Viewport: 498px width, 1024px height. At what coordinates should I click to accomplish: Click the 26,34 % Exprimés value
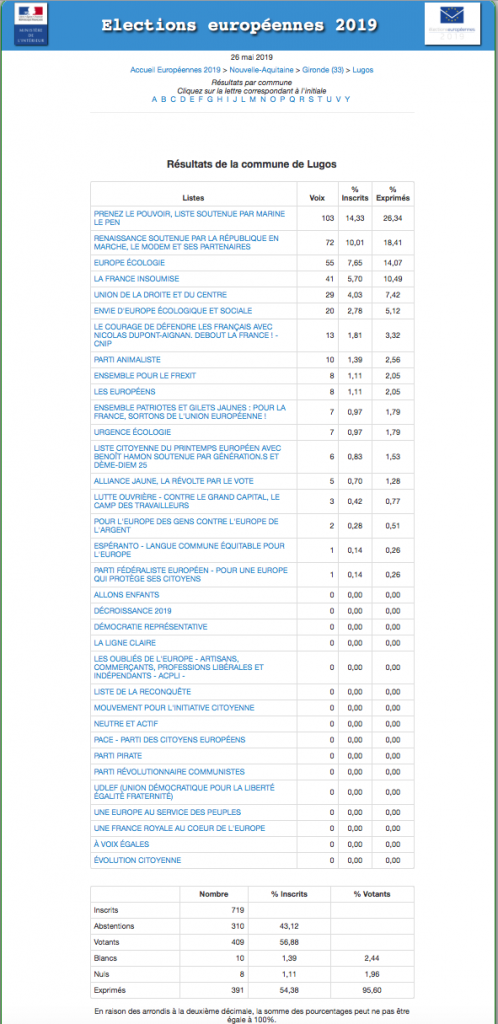click(393, 217)
